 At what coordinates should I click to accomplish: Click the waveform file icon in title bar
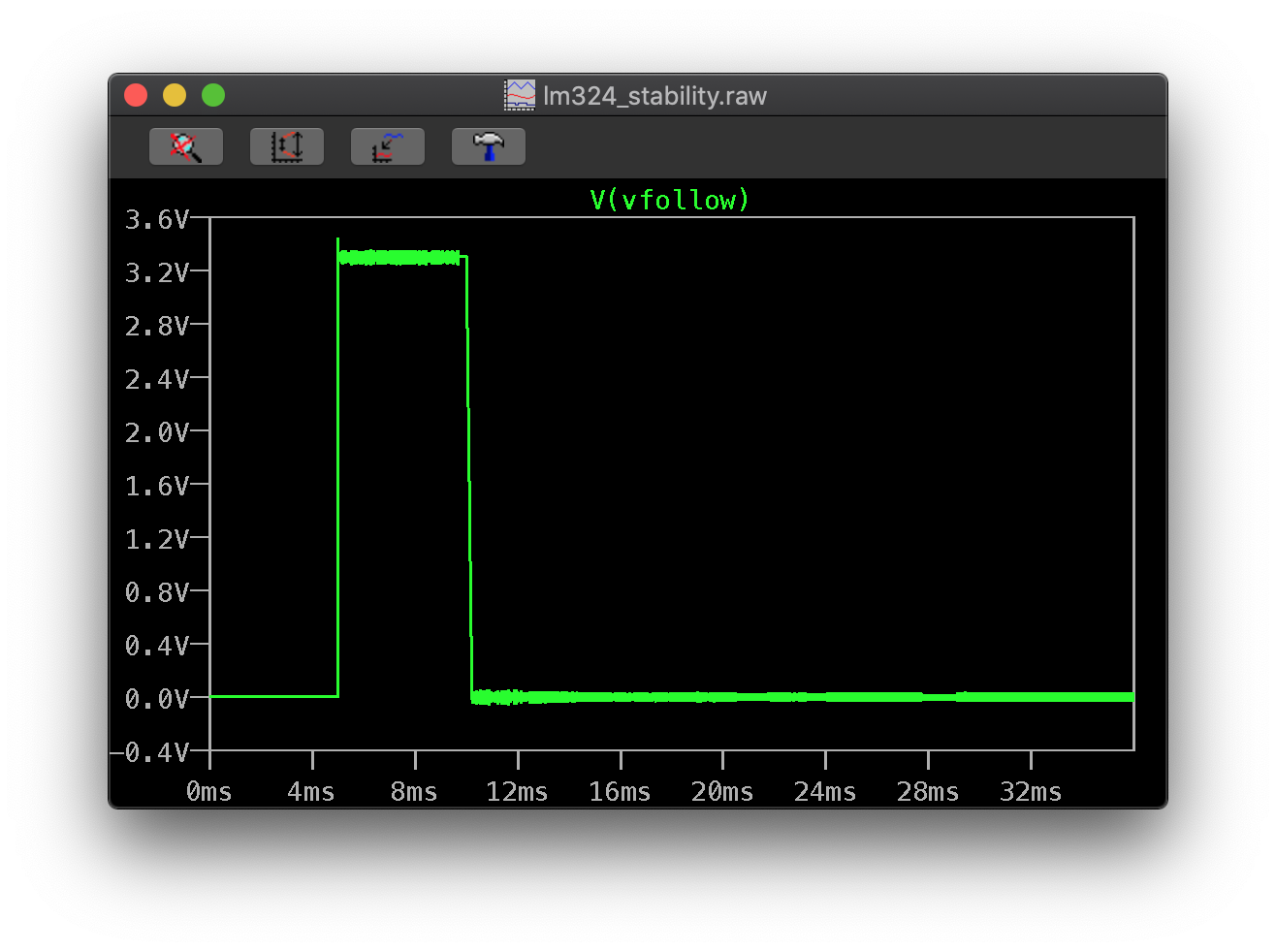(520, 95)
